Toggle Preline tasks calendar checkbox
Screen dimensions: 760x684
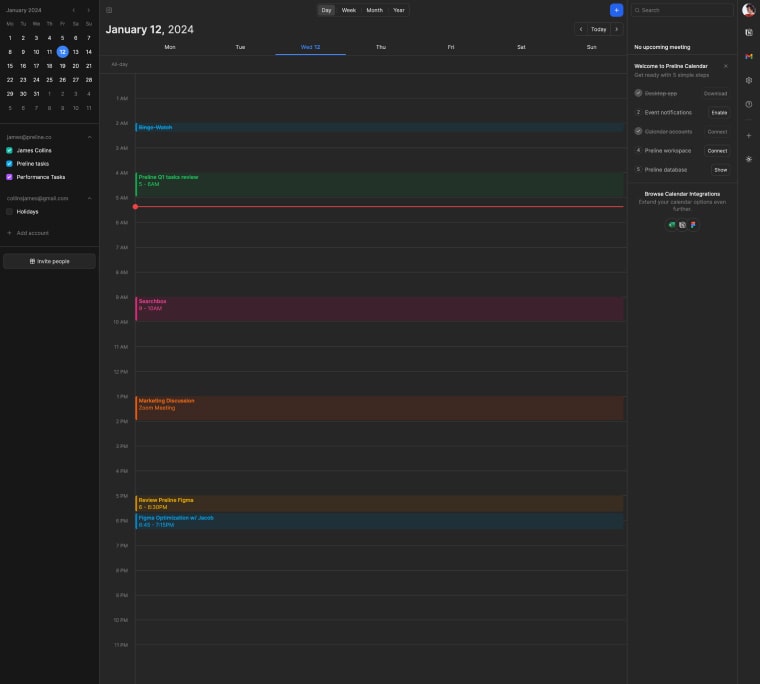point(9,164)
